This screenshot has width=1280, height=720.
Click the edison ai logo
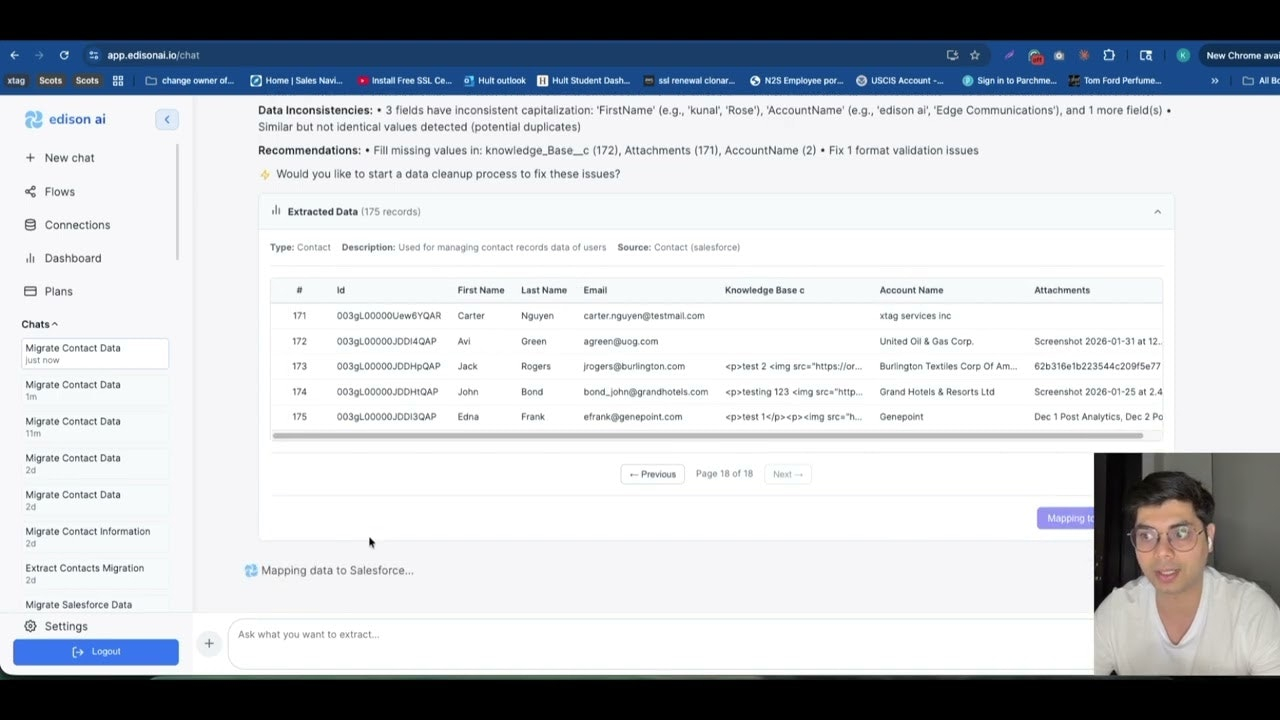point(66,120)
